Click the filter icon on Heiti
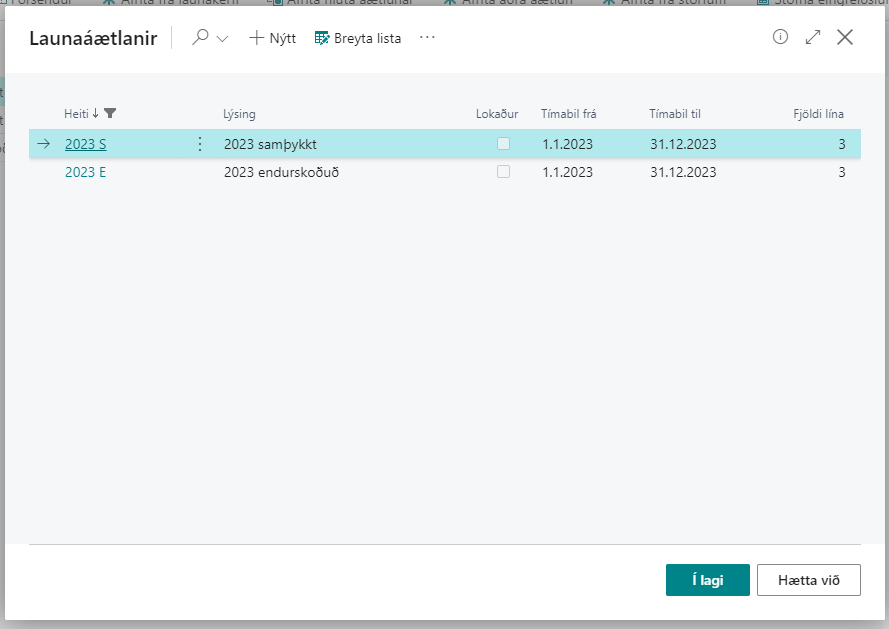The image size is (889, 629). point(110,114)
